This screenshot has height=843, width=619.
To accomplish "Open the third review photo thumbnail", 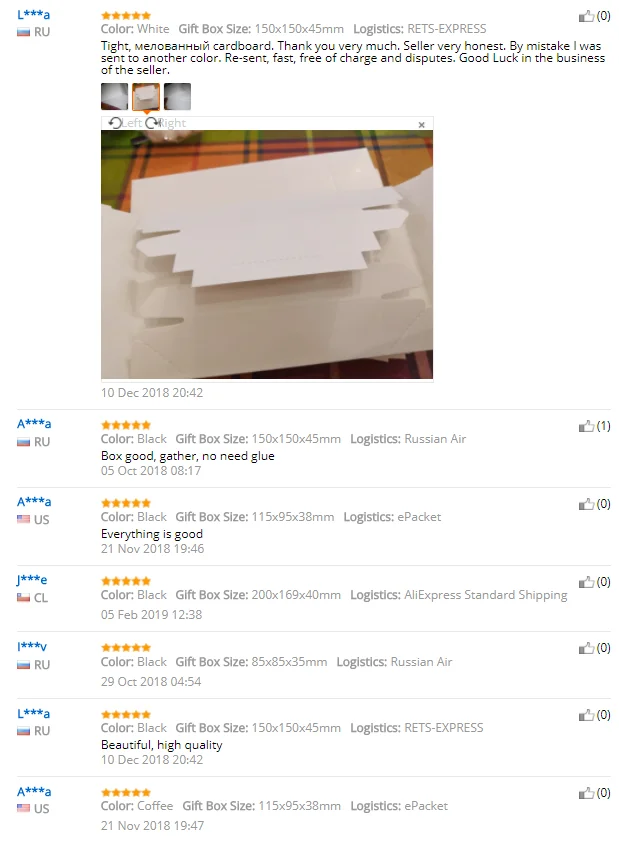I will (177, 96).
